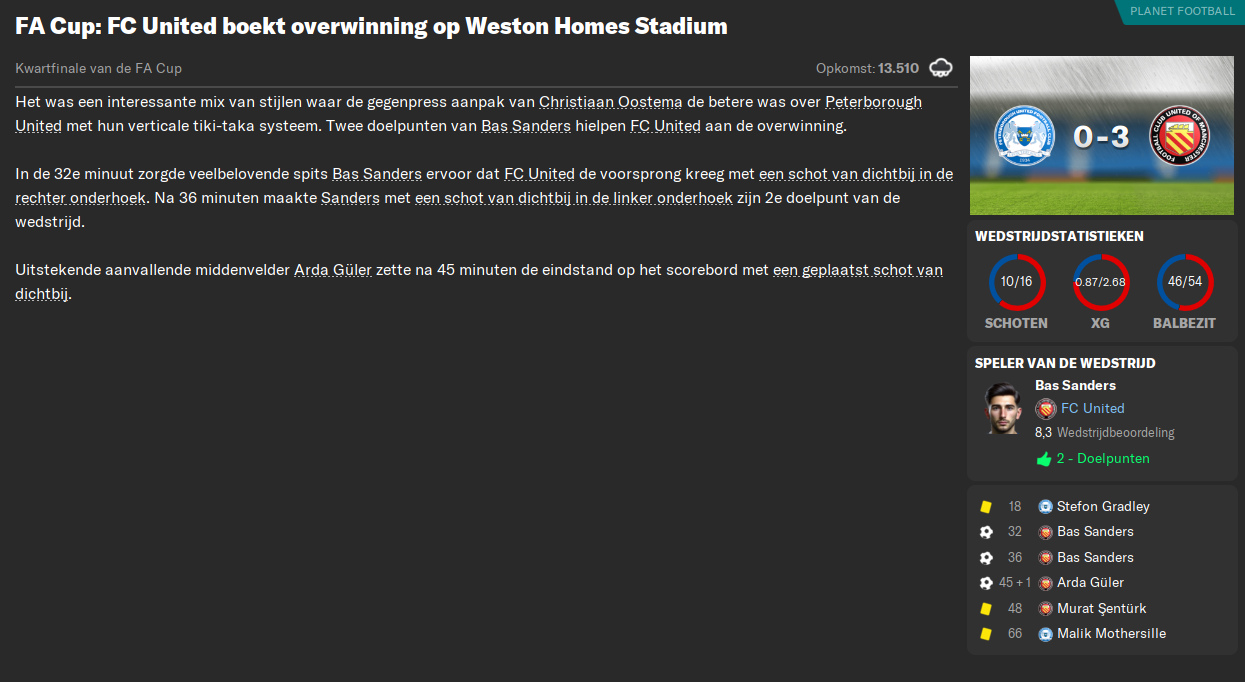Open FC United link under Bas Sanders
This screenshot has height=682, width=1245.
click(1092, 408)
